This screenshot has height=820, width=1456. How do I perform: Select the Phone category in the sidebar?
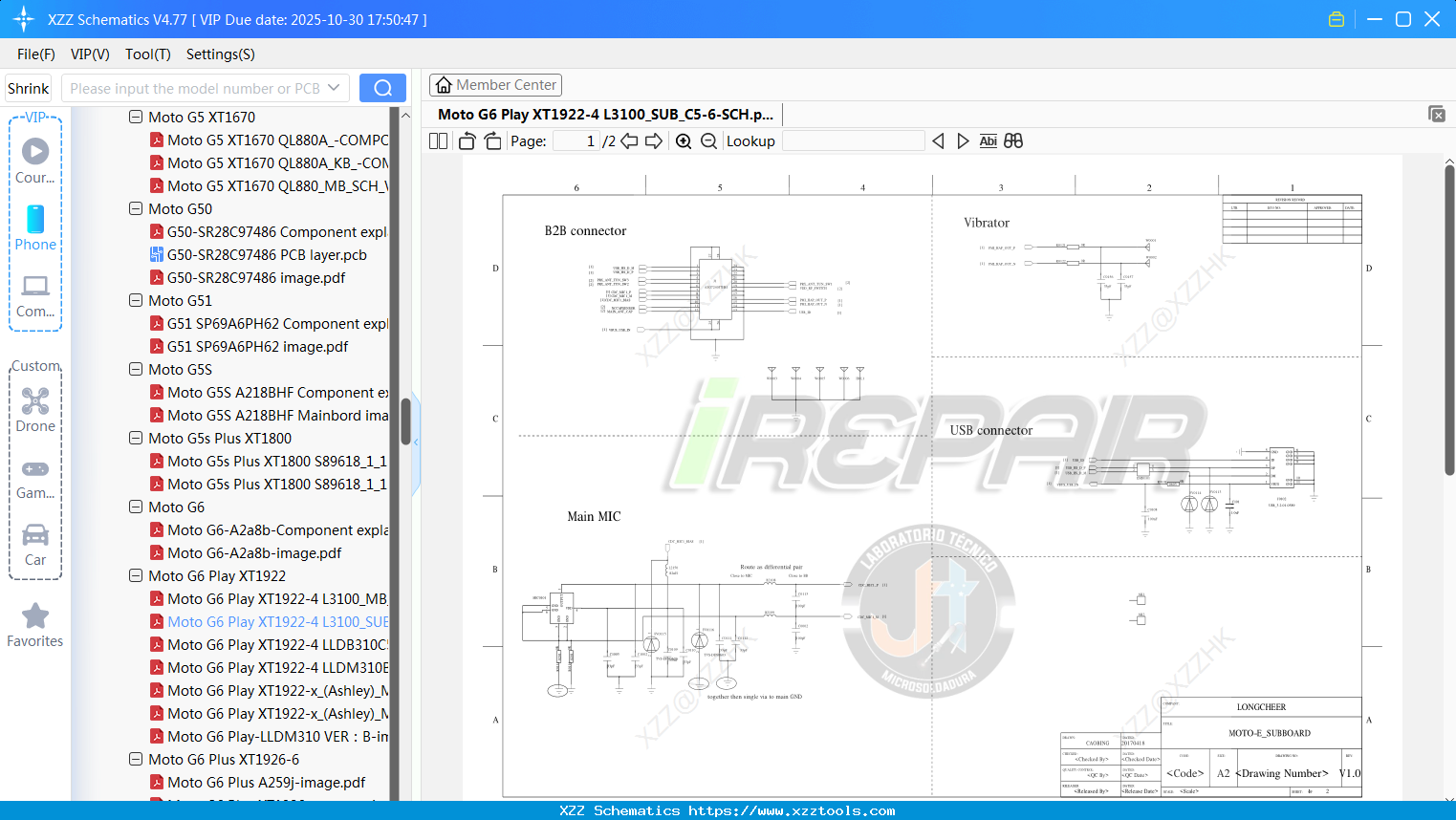35,227
